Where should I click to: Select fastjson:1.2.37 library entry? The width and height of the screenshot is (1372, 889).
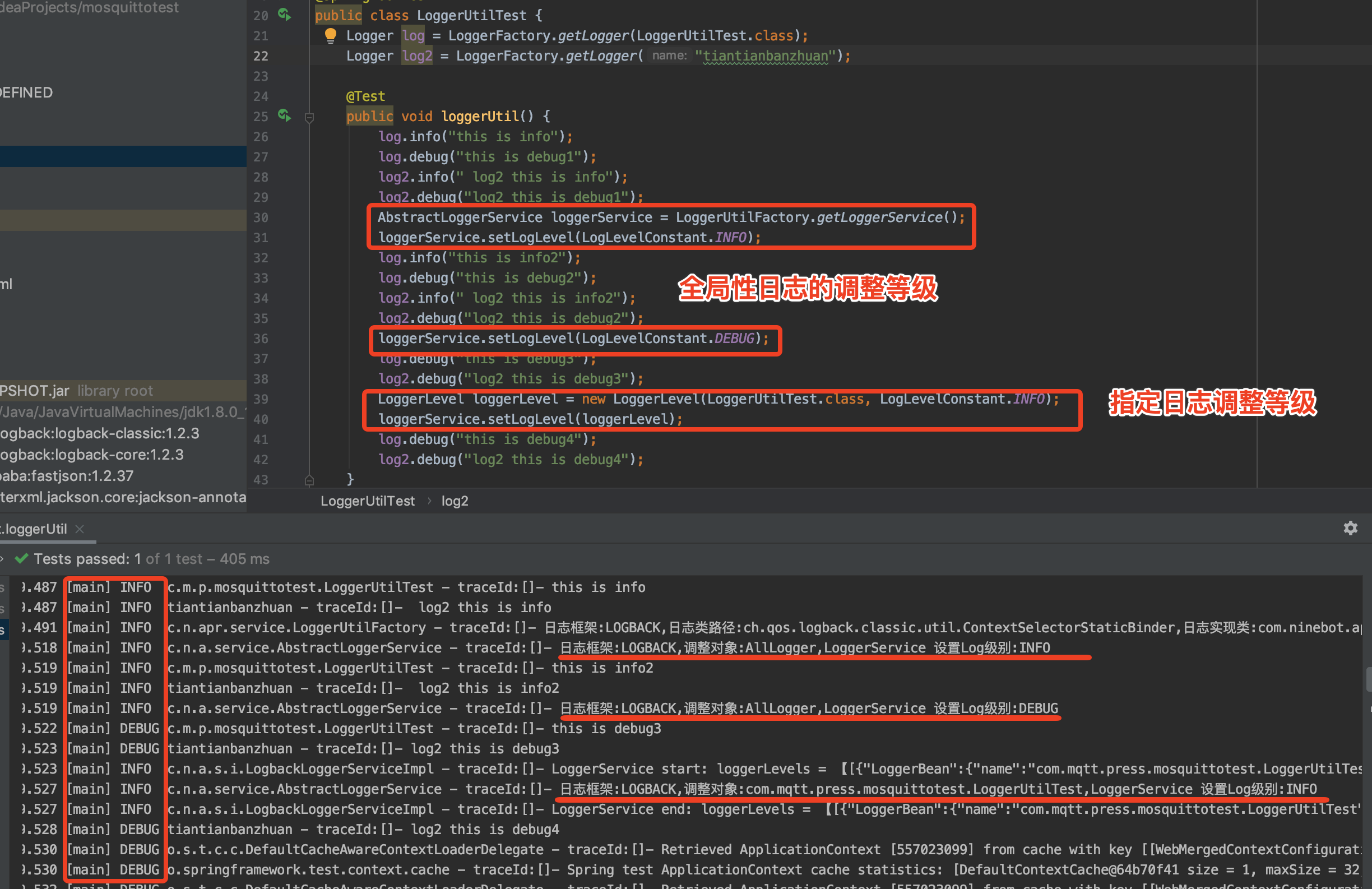[x=67, y=476]
